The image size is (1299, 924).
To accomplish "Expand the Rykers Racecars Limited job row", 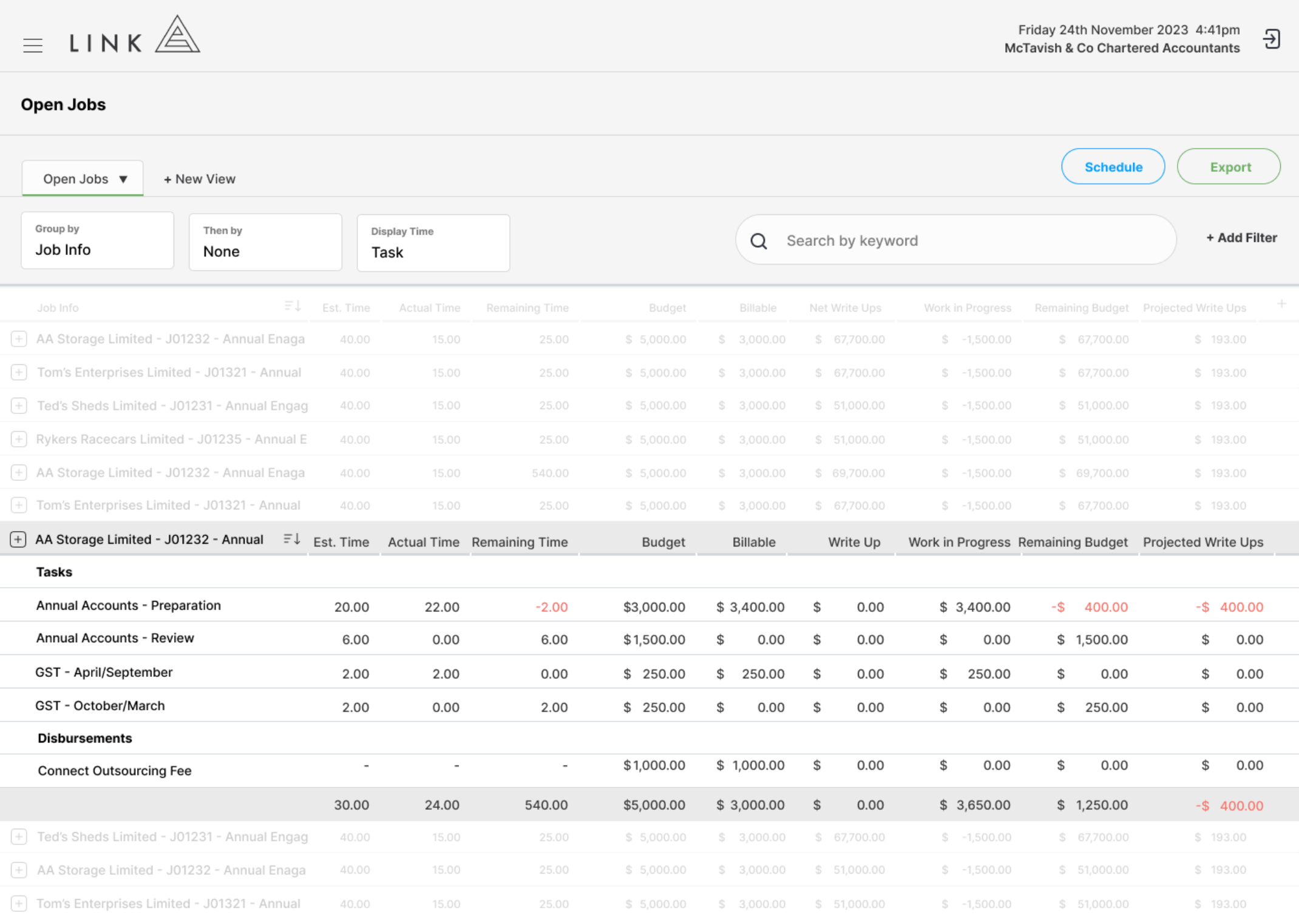I will coord(19,439).
